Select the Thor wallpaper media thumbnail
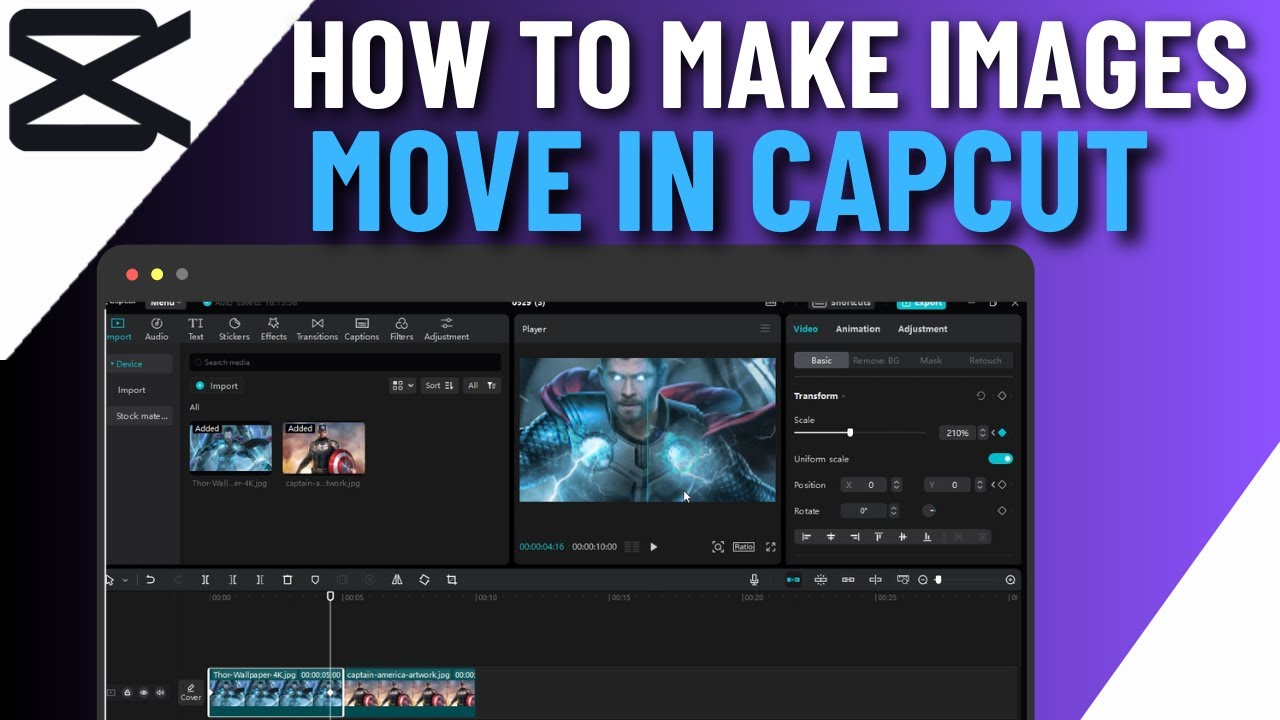 (231, 447)
